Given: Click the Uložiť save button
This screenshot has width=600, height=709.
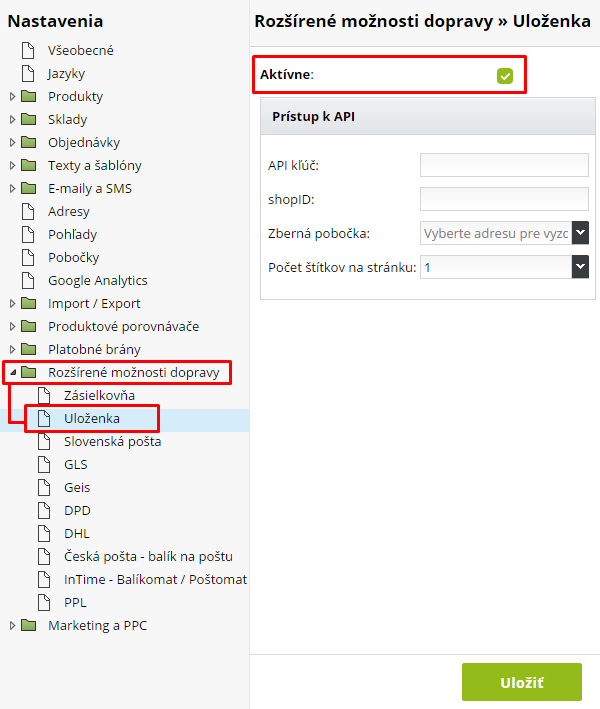Looking at the screenshot, I should [522, 682].
